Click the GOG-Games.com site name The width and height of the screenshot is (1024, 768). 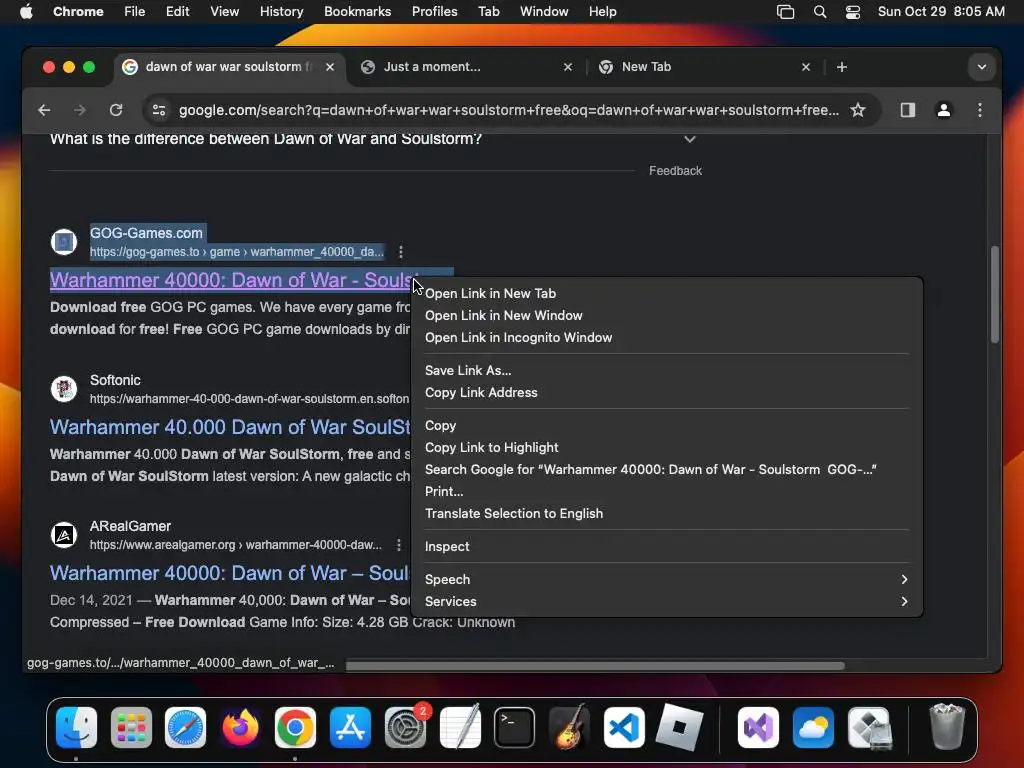(x=146, y=233)
